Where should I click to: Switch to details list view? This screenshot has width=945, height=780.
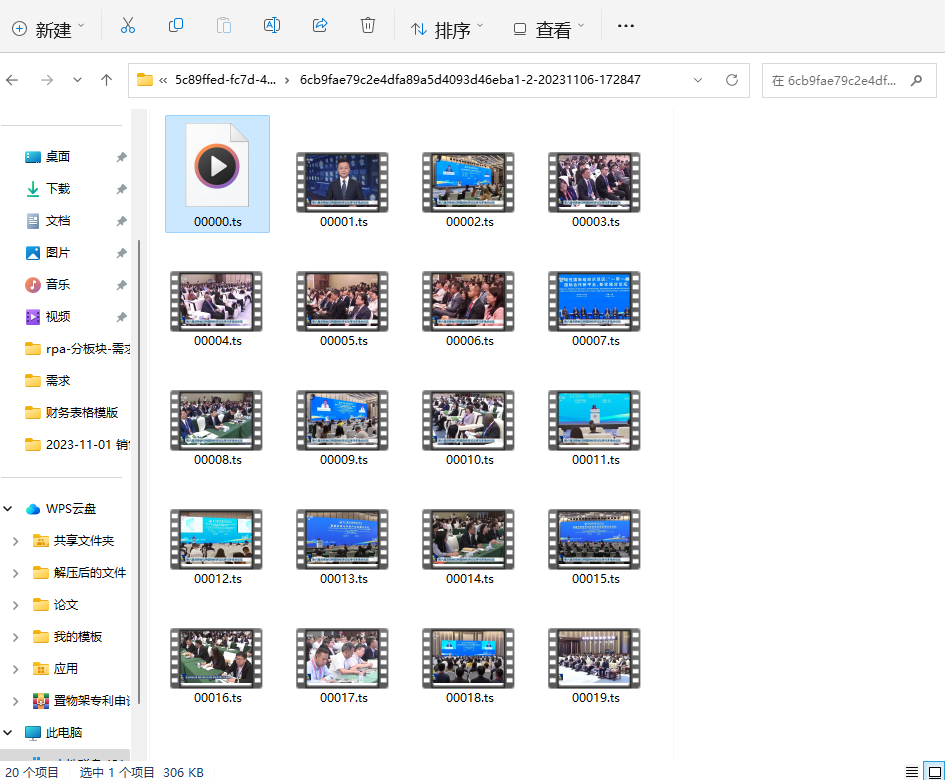pyautogui.click(x=911, y=772)
